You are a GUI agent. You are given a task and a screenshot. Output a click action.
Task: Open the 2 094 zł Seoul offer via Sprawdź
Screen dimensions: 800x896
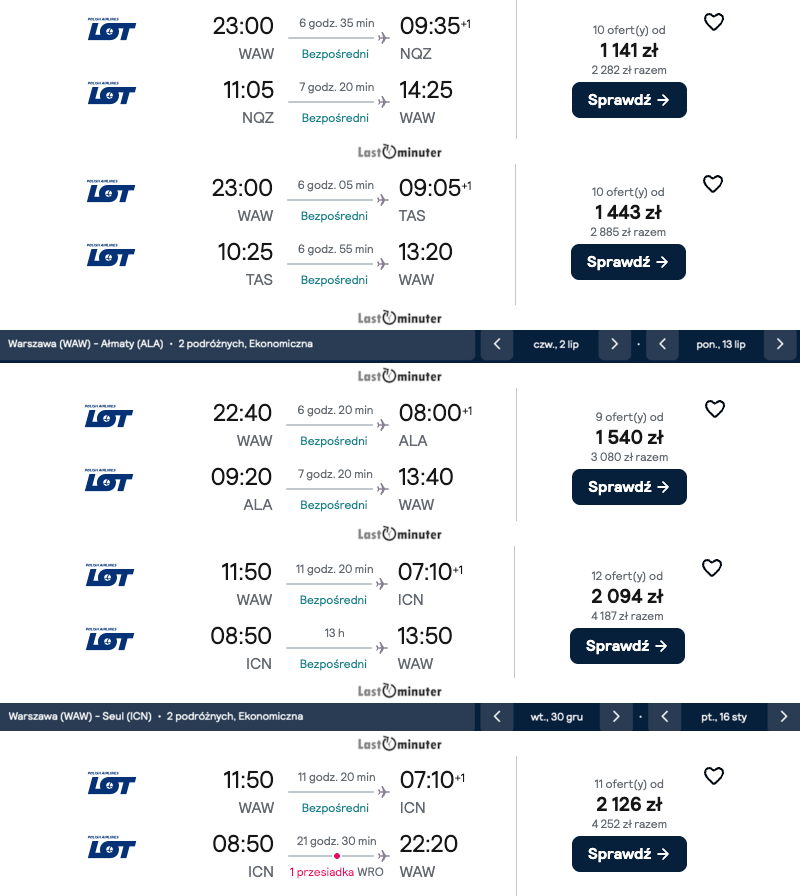(627, 646)
